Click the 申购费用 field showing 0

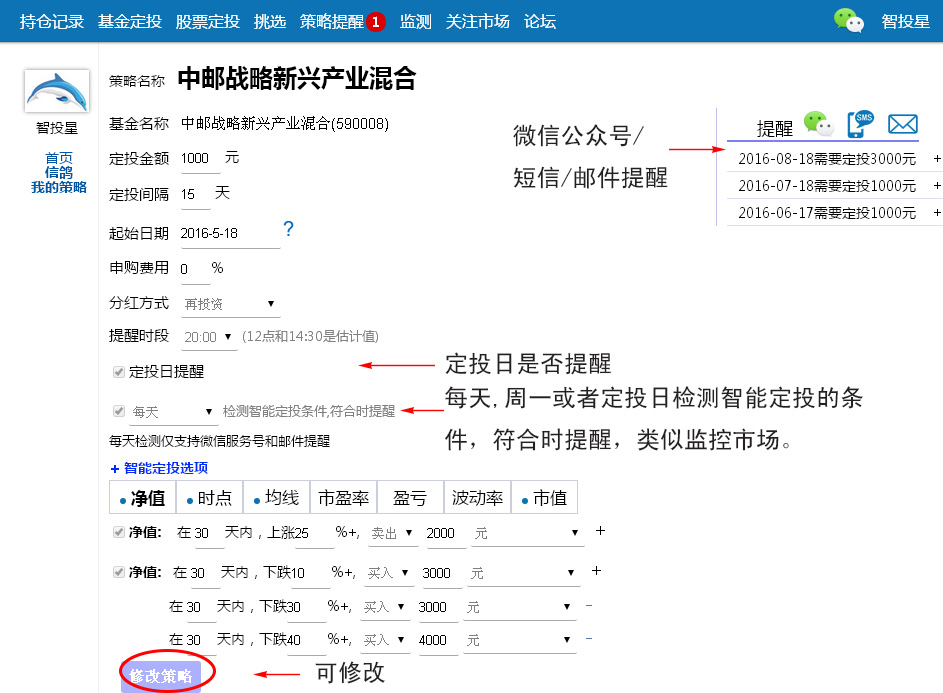point(195,270)
